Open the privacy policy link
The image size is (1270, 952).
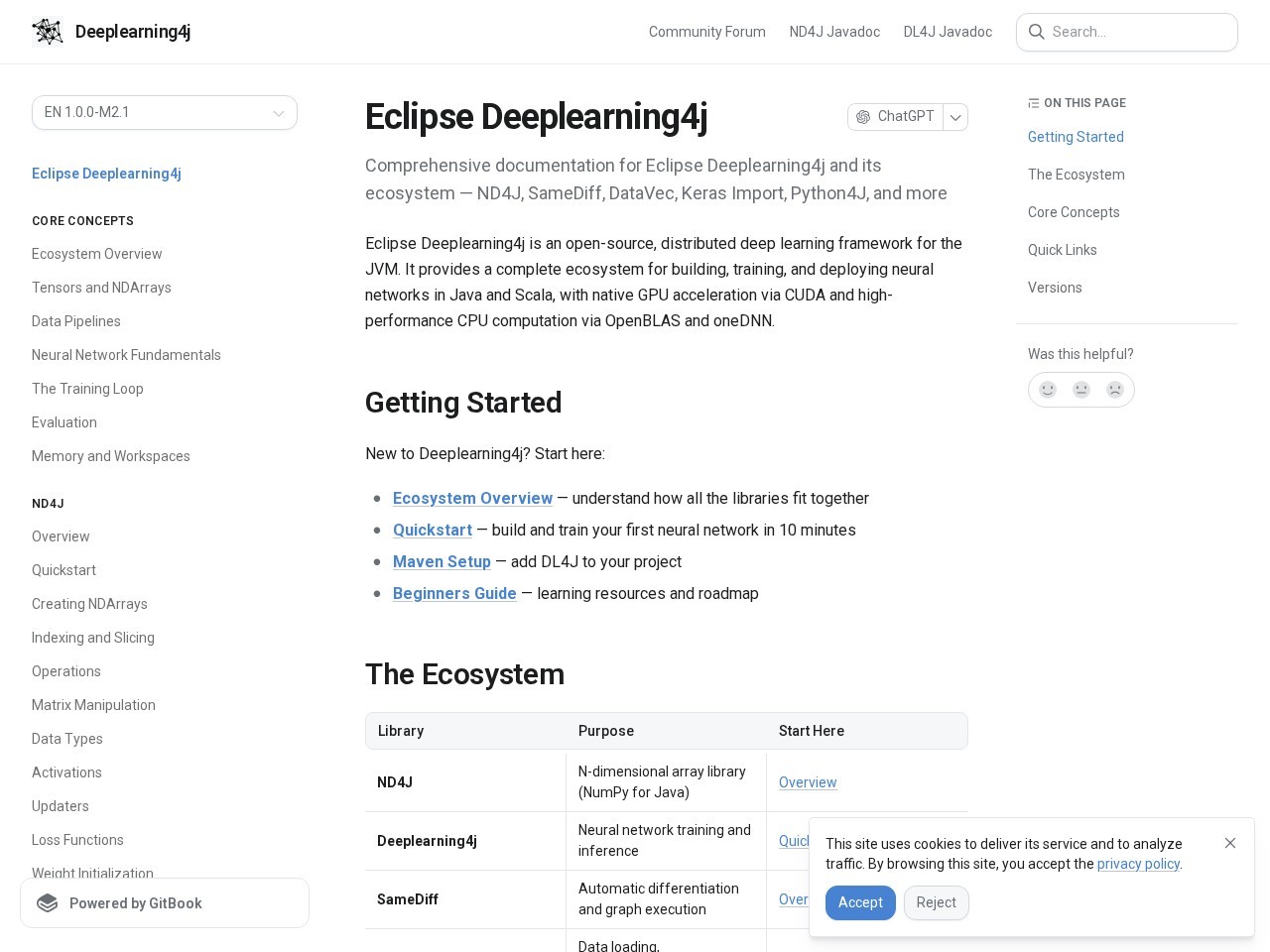point(1139,864)
